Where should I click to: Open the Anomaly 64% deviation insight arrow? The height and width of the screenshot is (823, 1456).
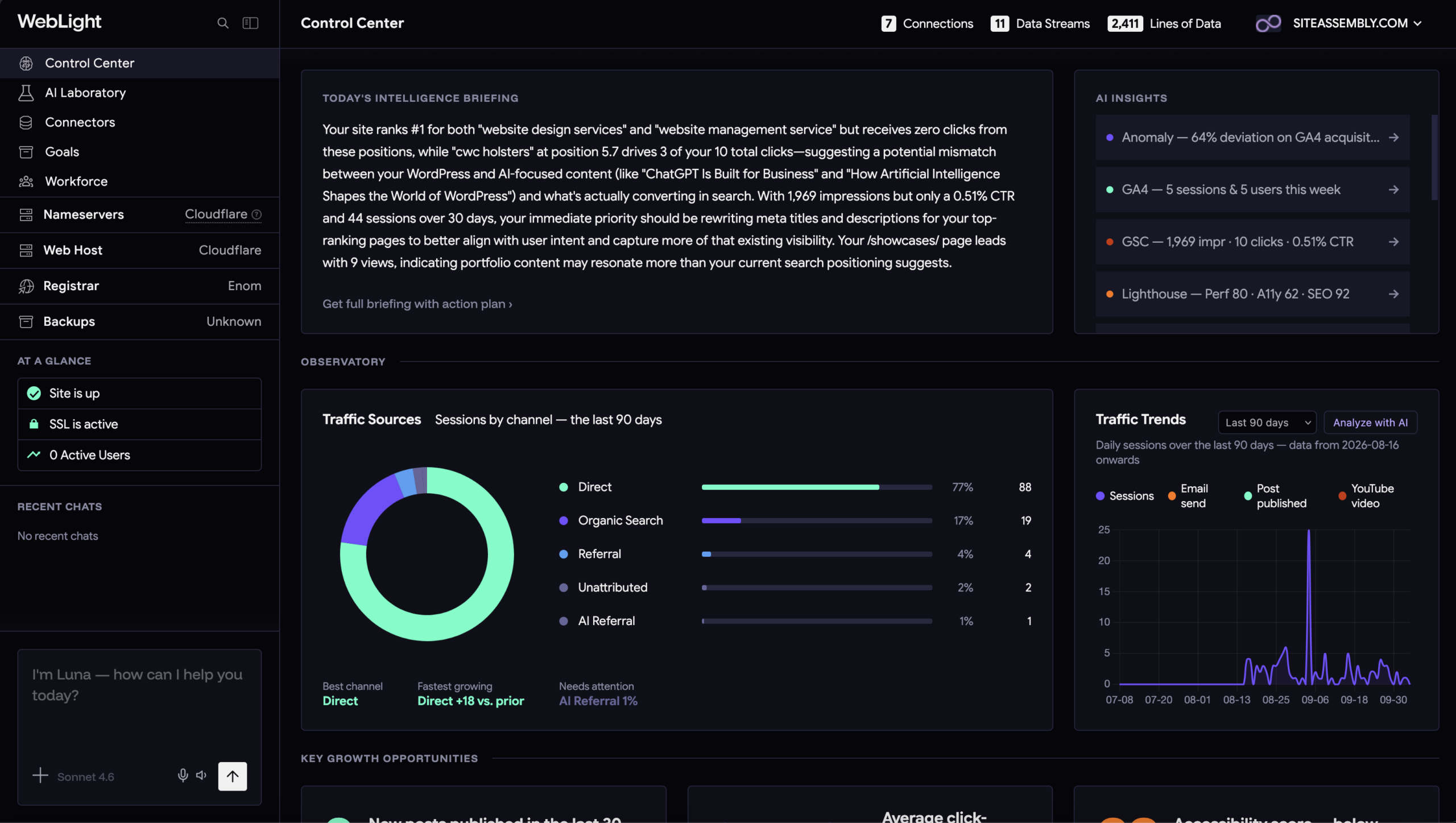point(1393,138)
